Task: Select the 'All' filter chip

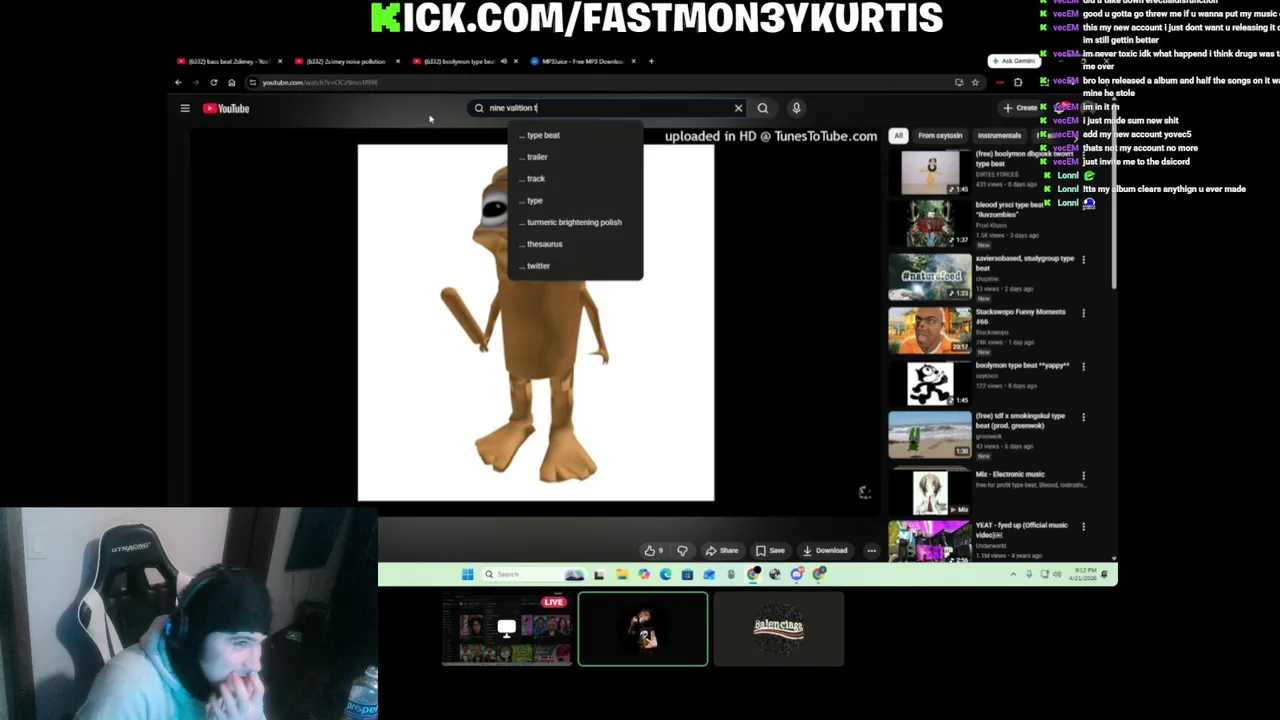Action: tap(898, 135)
